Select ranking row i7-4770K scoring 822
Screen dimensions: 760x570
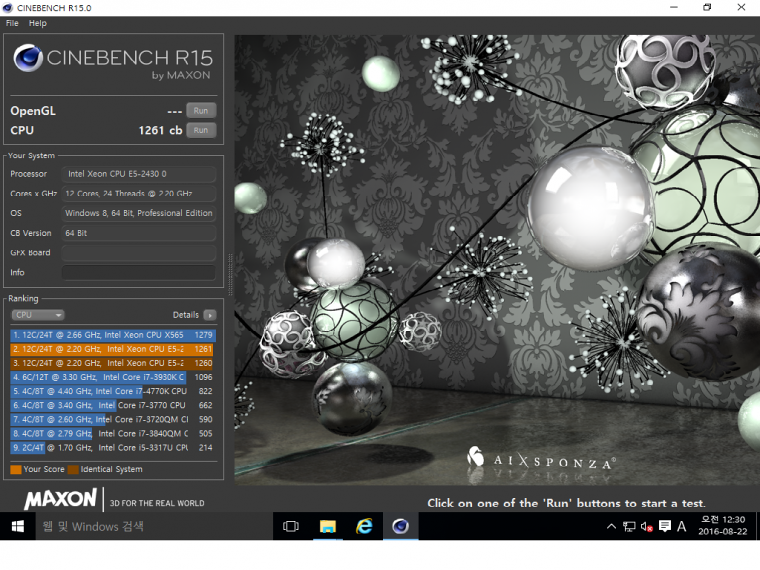[112, 391]
